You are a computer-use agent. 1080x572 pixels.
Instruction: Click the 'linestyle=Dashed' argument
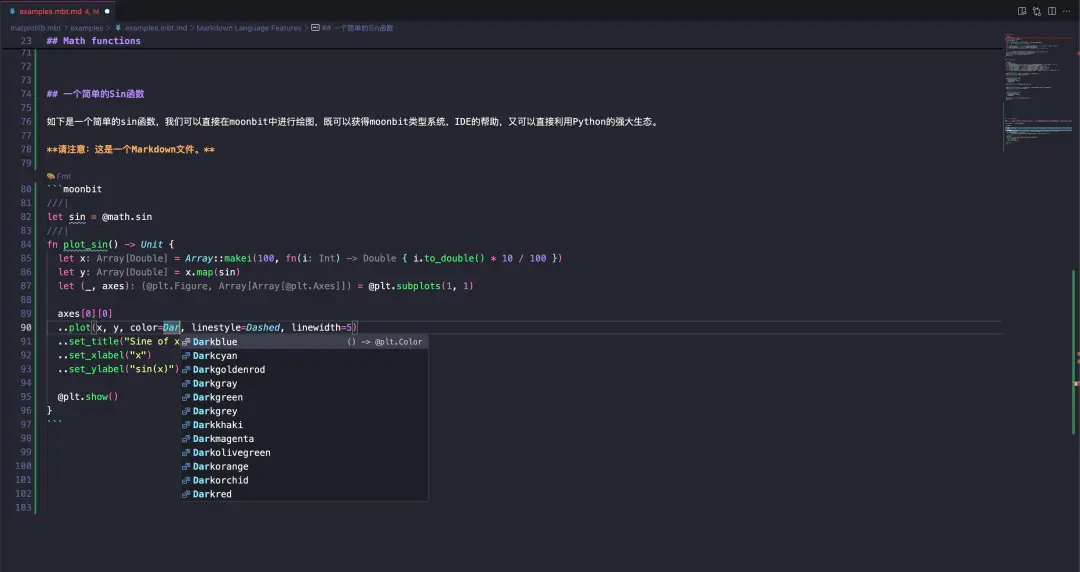(x=236, y=327)
